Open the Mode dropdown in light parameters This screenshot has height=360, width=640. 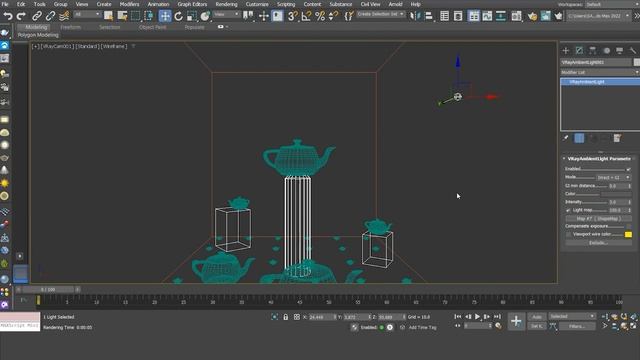[613, 178]
